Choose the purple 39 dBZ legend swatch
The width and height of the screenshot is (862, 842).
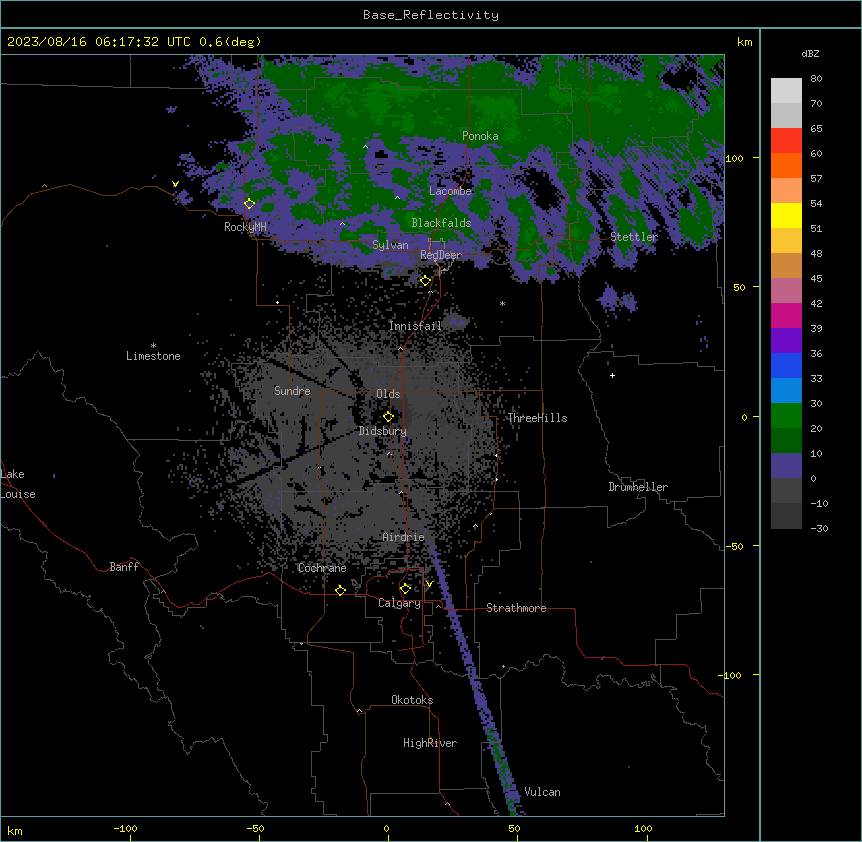(x=786, y=340)
